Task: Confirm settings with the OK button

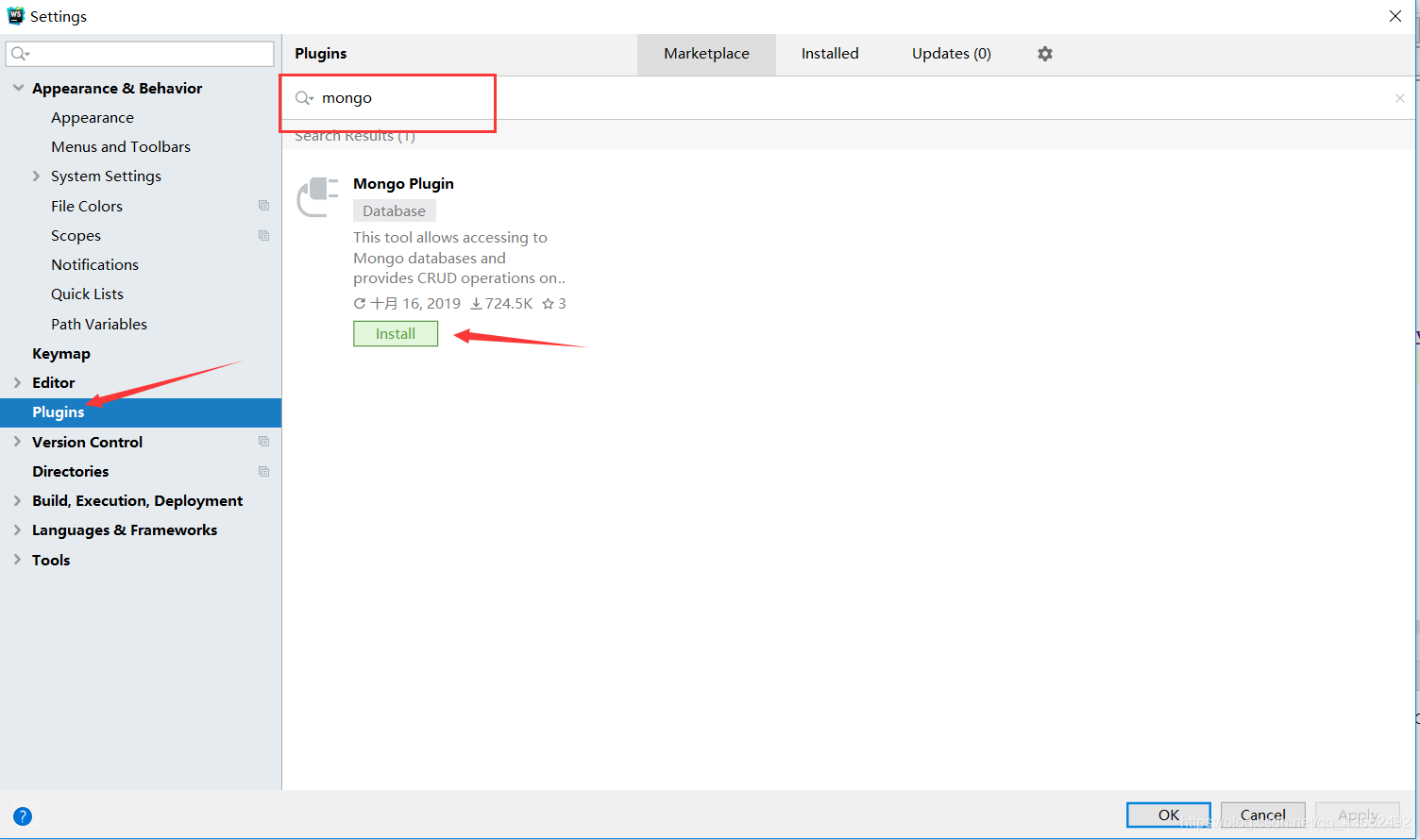Action: click(1169, 815)
